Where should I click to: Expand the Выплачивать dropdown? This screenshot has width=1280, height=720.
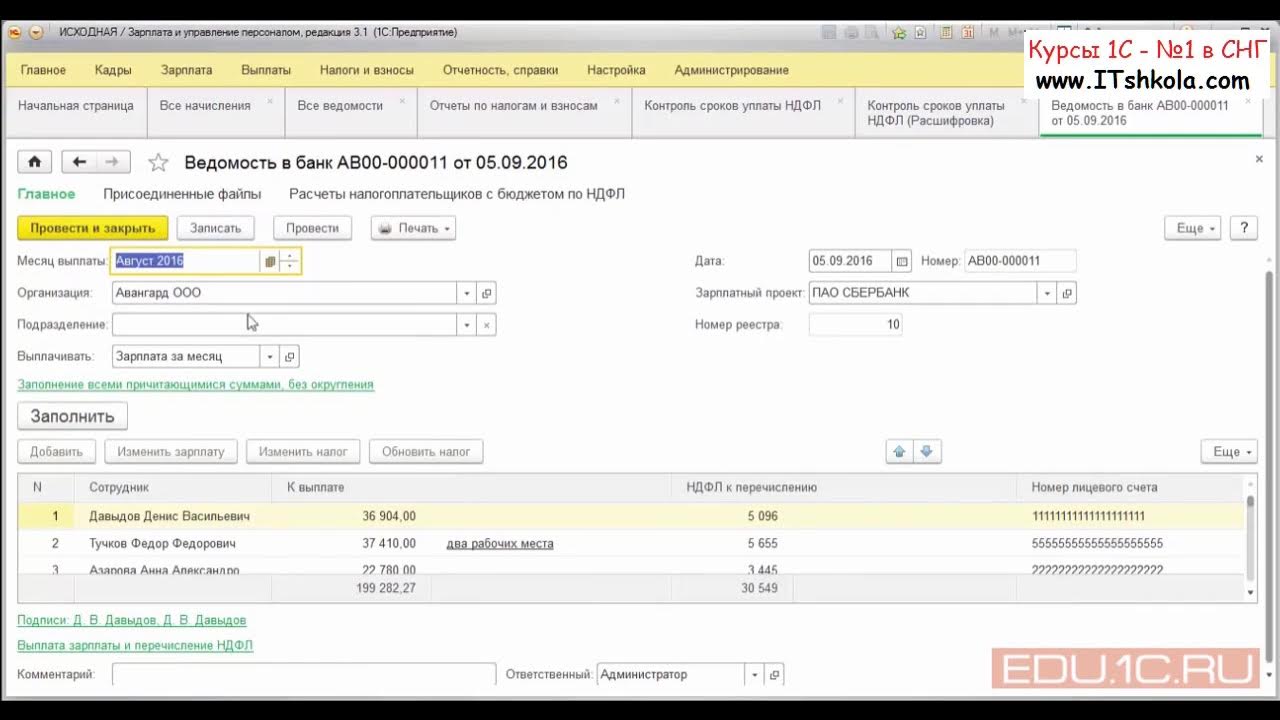(269, 356)
